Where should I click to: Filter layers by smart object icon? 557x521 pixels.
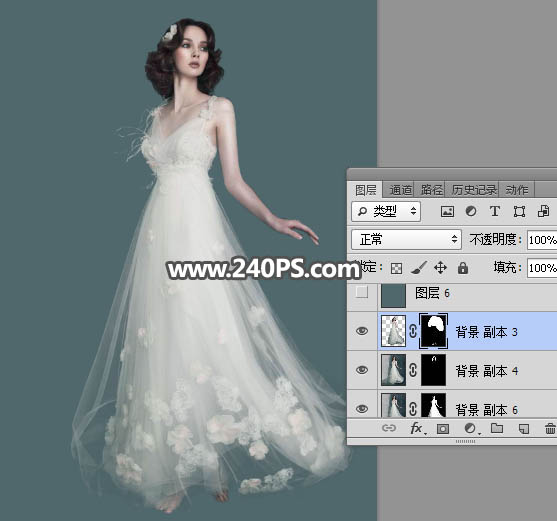pyautogui.click(x=543, y=211)
